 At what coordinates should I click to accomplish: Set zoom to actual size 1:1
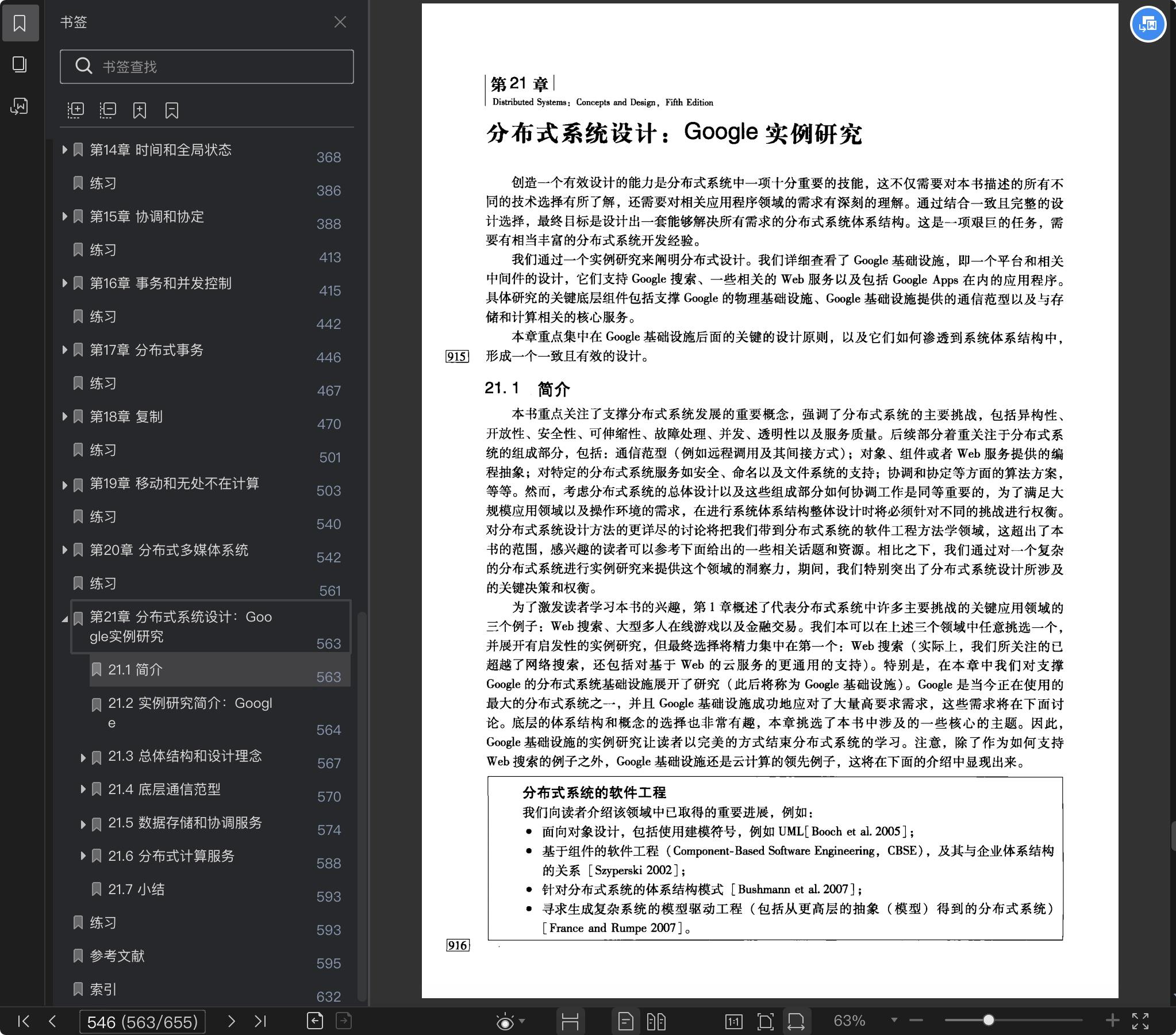click(733, 1021)
